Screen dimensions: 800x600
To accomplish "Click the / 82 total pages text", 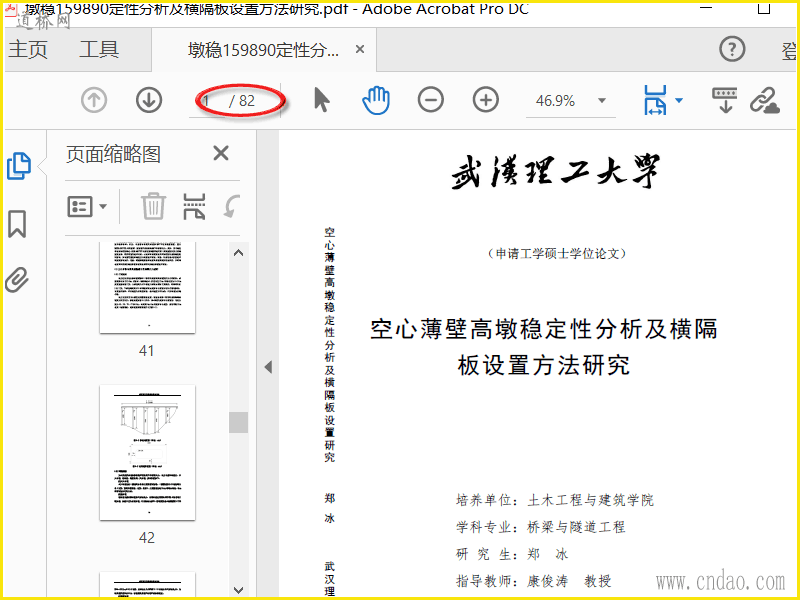I will pyautogui.click(x=242, y=101).
